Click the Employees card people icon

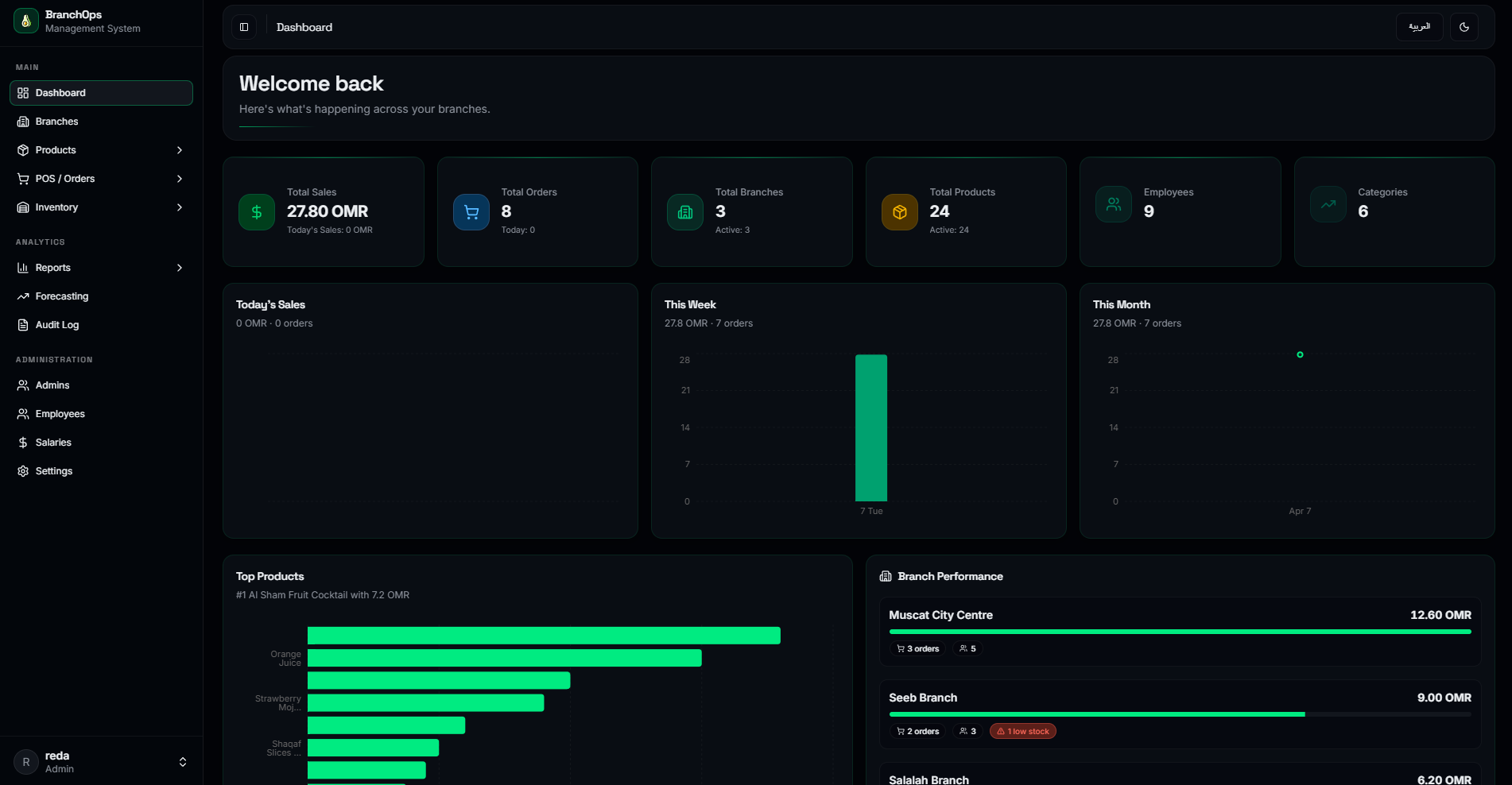pos(1114,204)
